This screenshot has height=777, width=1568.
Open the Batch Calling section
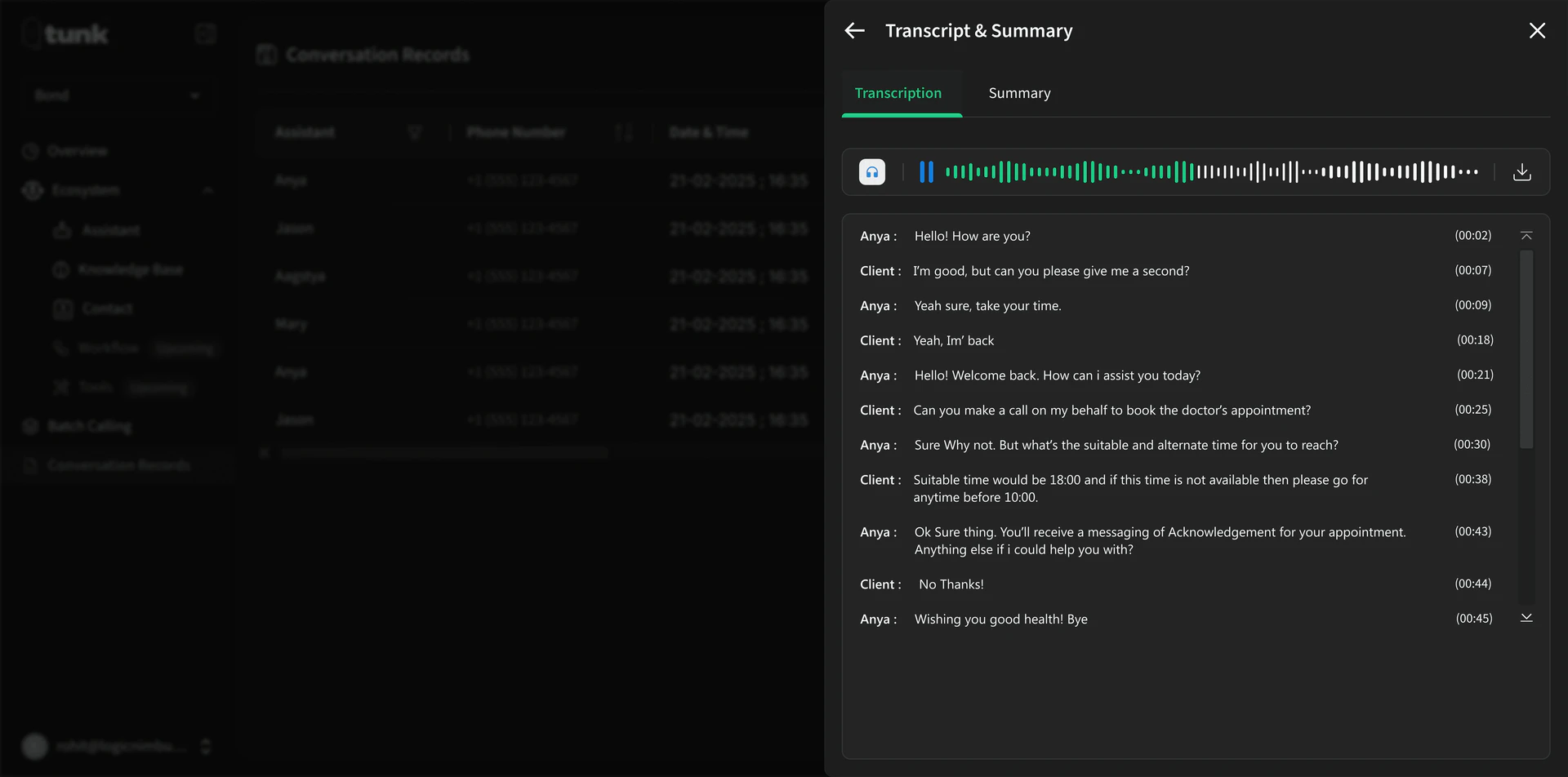[x=89, y=425]
